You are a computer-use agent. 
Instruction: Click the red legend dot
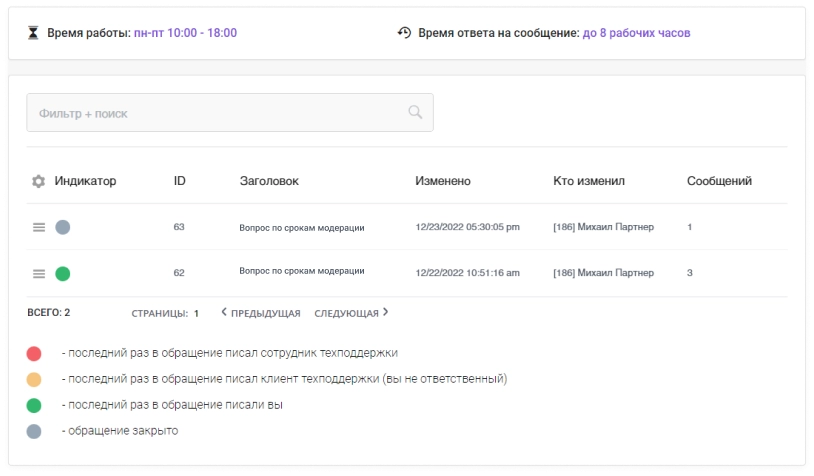point(34,353)
